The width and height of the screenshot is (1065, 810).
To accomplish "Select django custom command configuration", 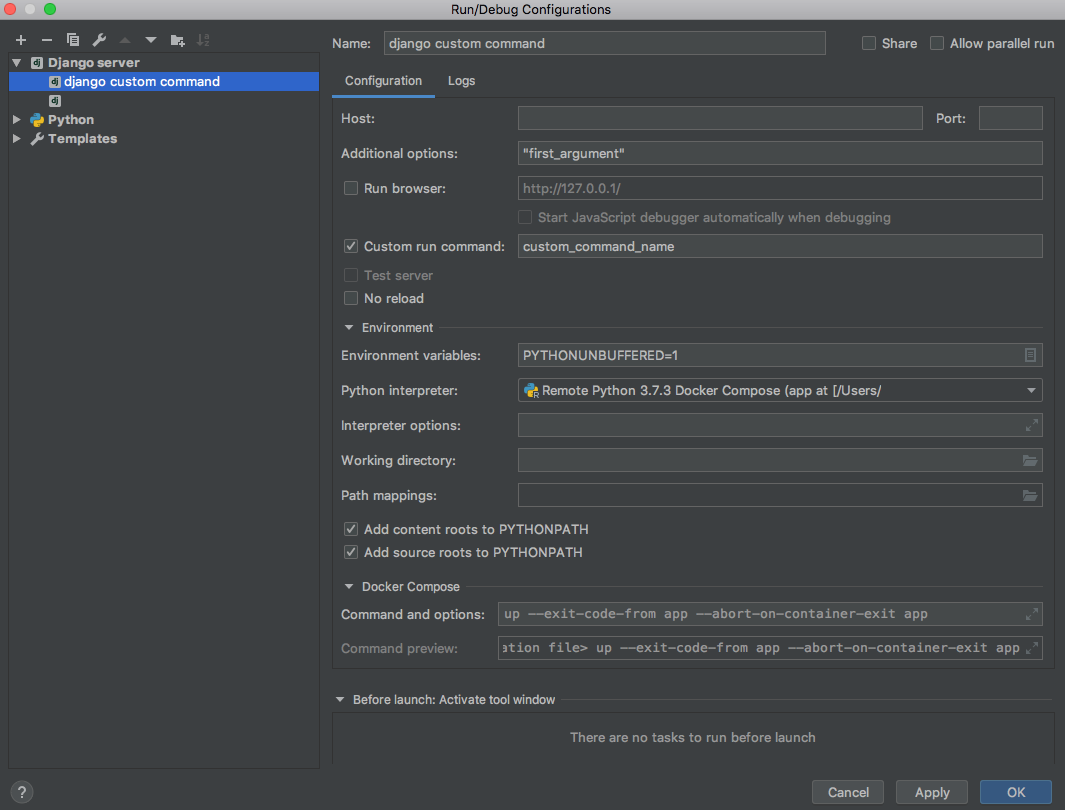I will pyautogui.click(x=164, y=81).
